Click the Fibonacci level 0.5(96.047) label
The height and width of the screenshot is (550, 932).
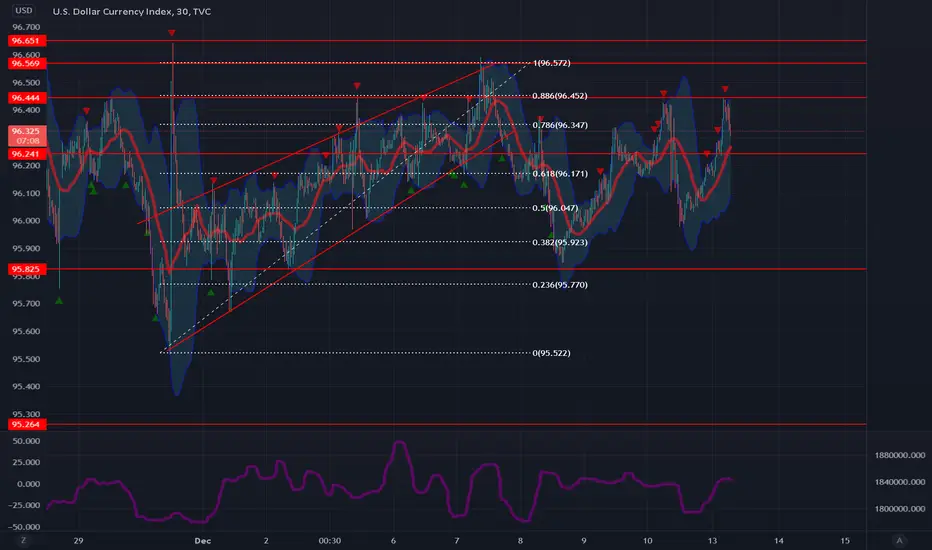coord(555,208)
